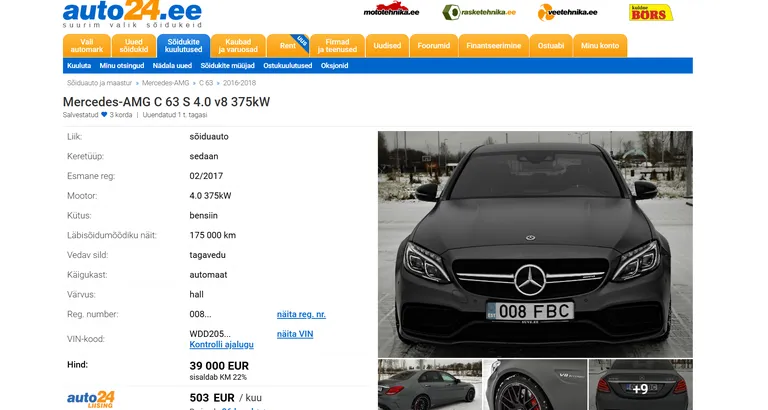The height and width of the screenshot is (410, 768).
Task: Visit rasketehnika.ee logo link
Action: (x=479, y=12)
